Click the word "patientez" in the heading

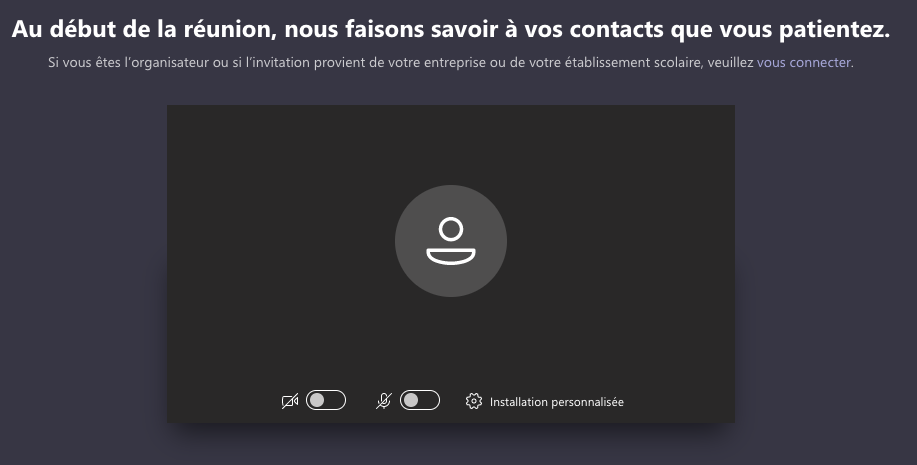click(833, 30)
